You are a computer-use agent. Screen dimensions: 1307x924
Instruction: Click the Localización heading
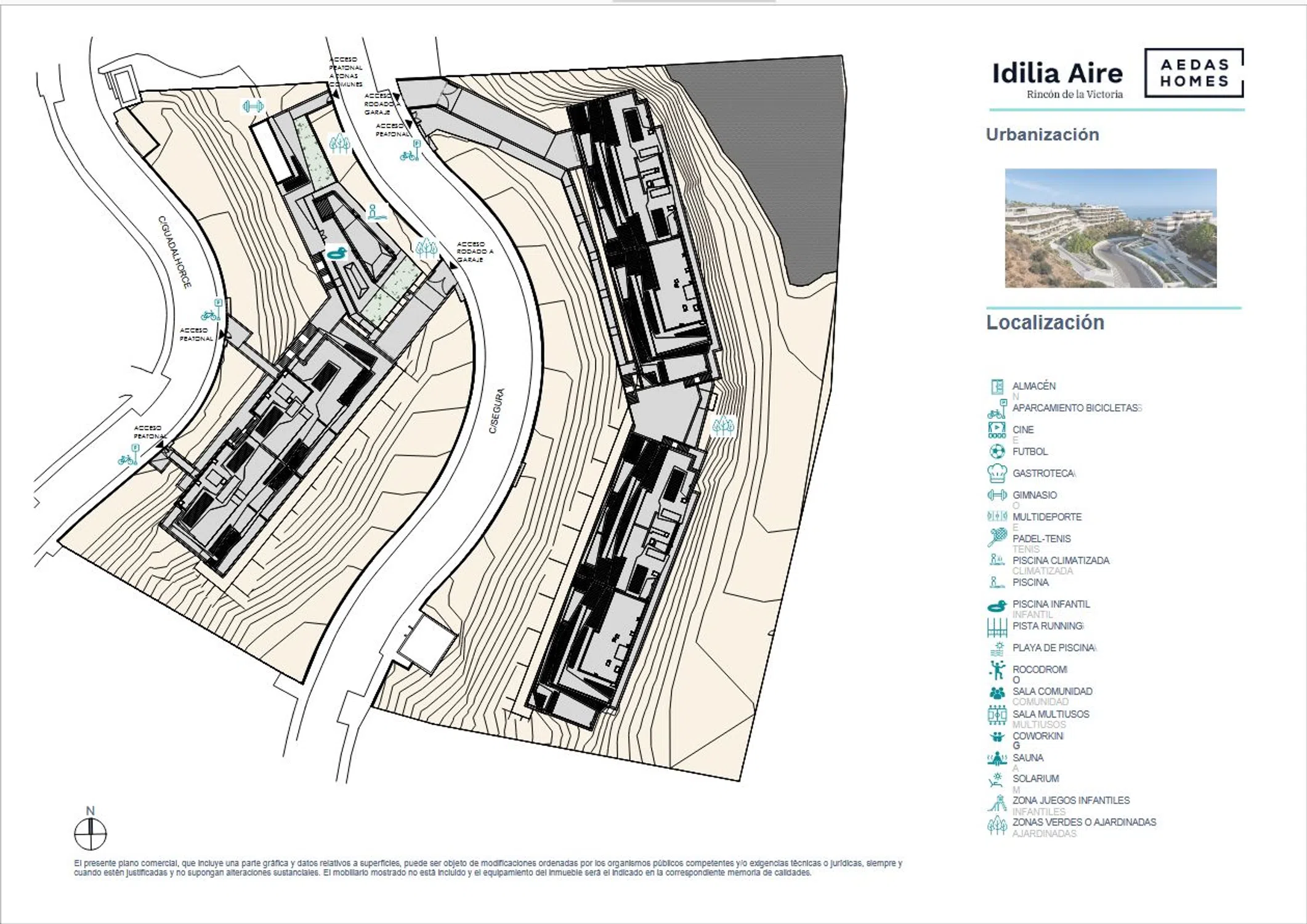pyautogui.click(x=1045, y=322)
